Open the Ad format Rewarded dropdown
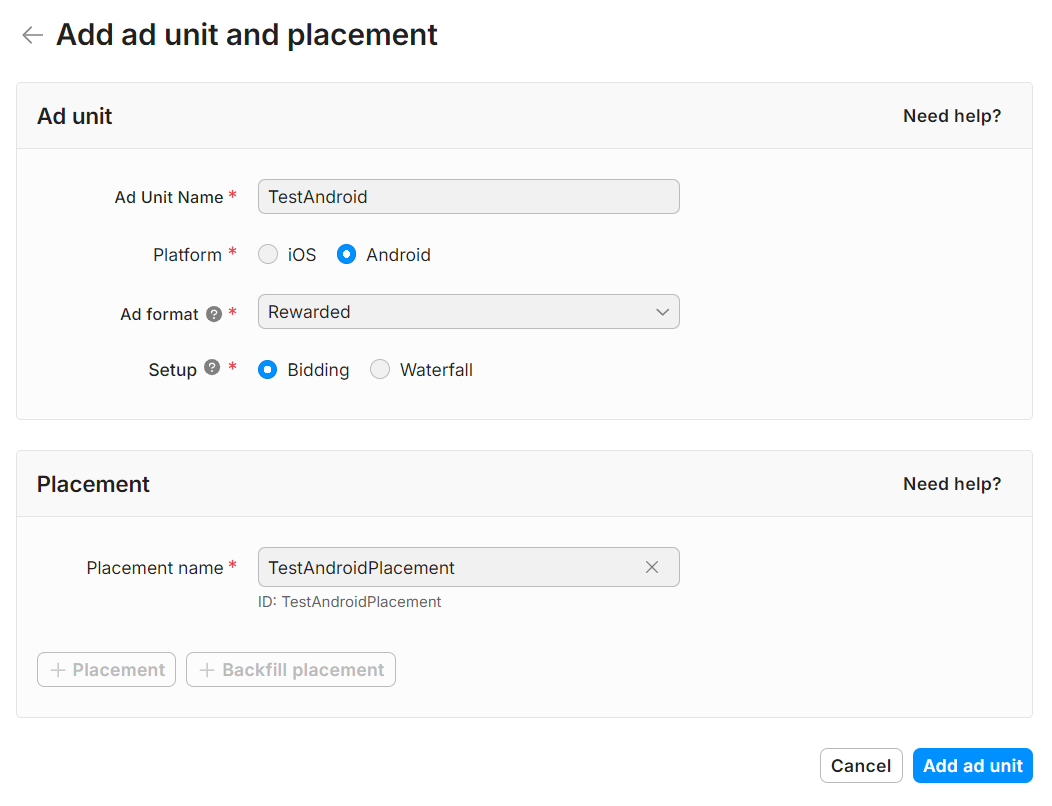 click(468, 311)
